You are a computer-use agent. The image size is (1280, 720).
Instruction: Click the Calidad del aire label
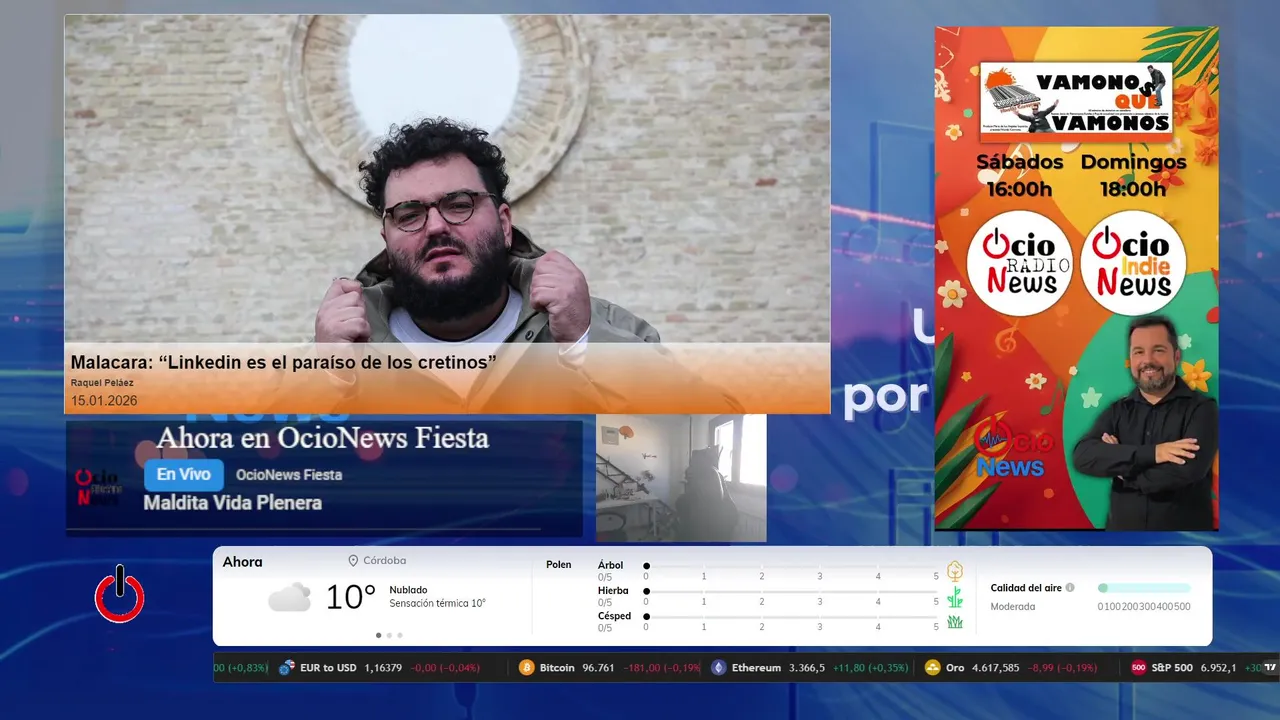coord(1026,588)
